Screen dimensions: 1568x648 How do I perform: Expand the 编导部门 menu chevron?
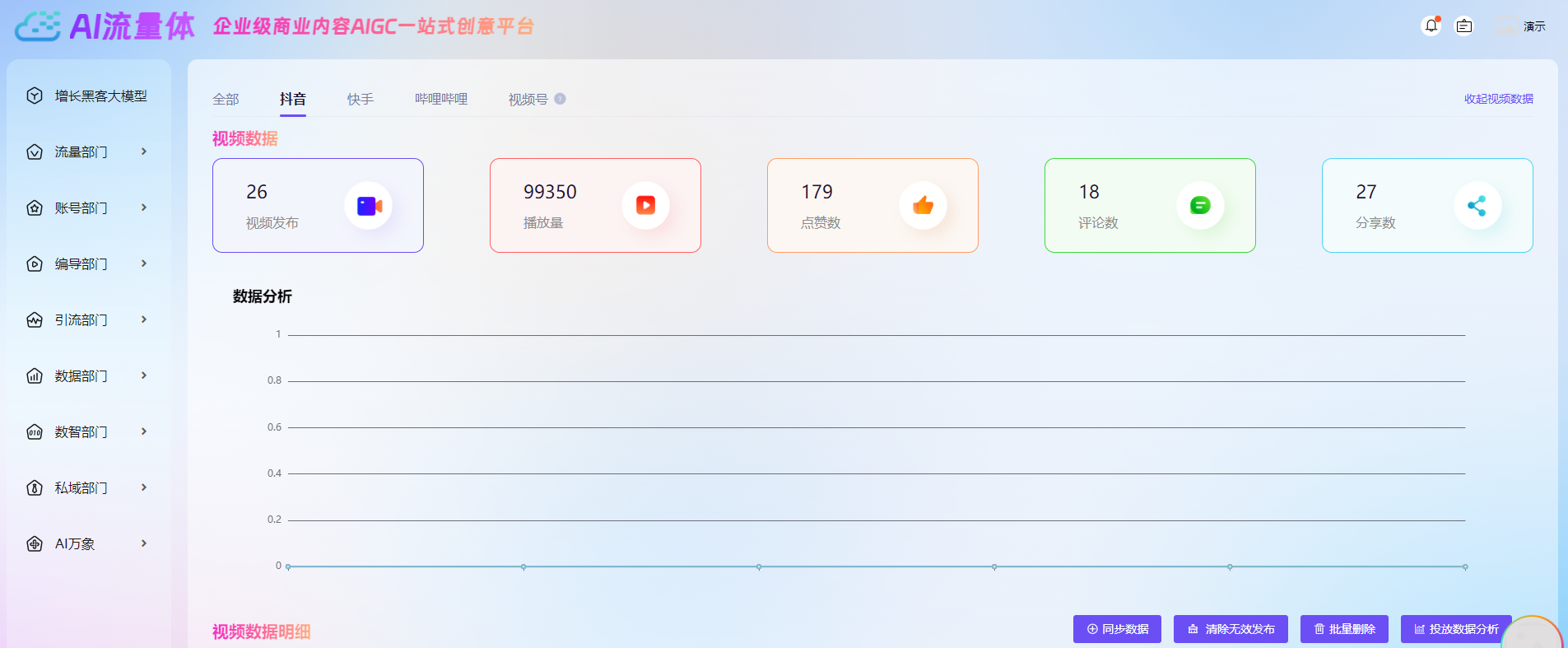point(144,263)
